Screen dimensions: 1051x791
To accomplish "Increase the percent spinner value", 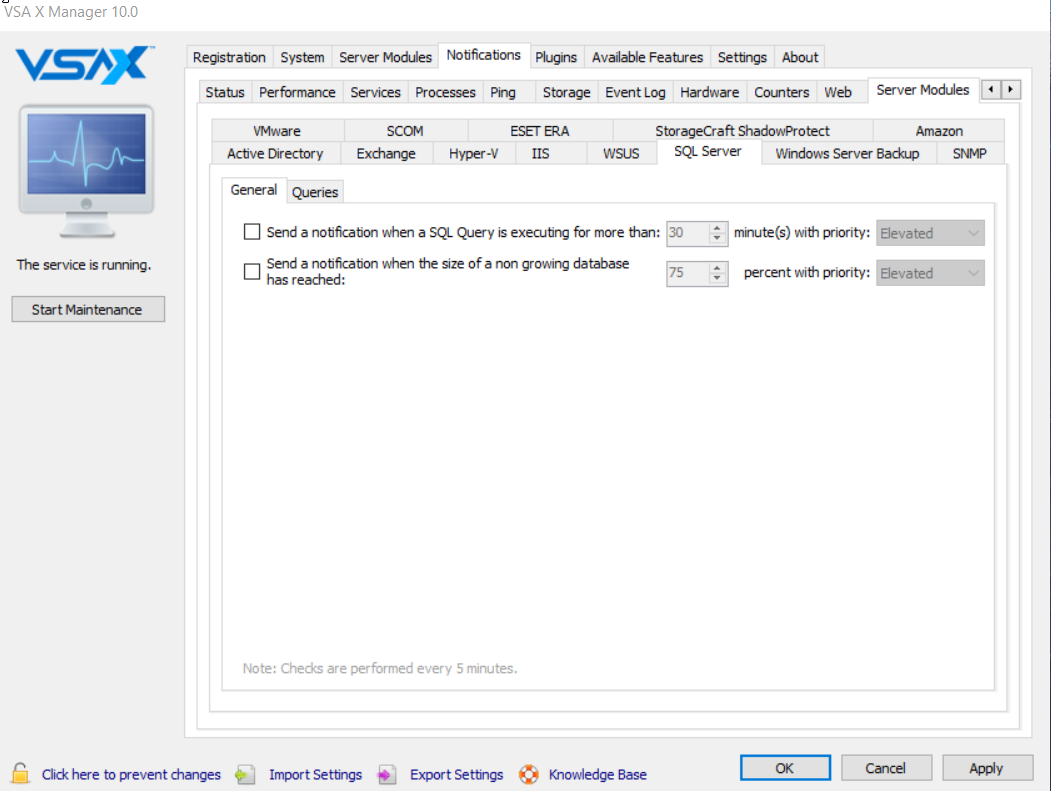I will pos(717,267).
